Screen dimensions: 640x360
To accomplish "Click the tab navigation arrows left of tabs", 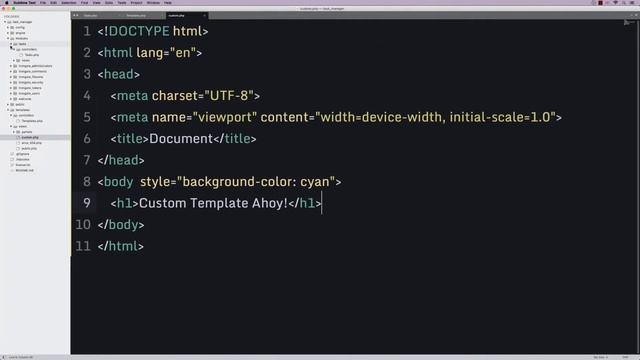I will point(76,16).
